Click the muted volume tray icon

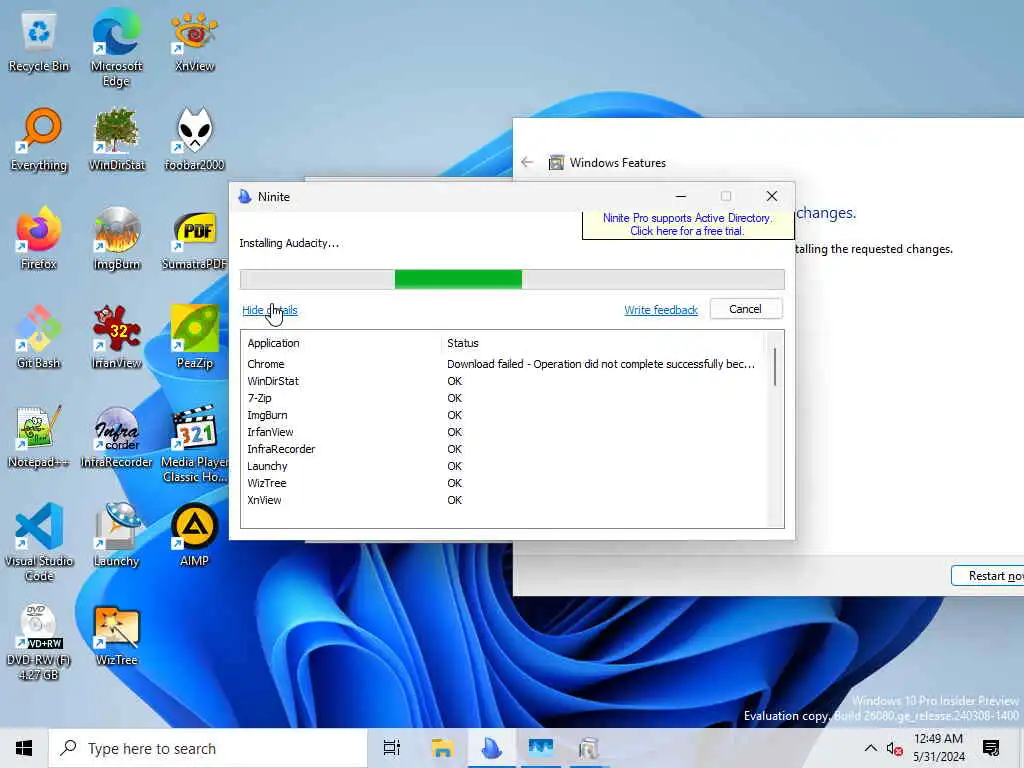tap(894, 748)
